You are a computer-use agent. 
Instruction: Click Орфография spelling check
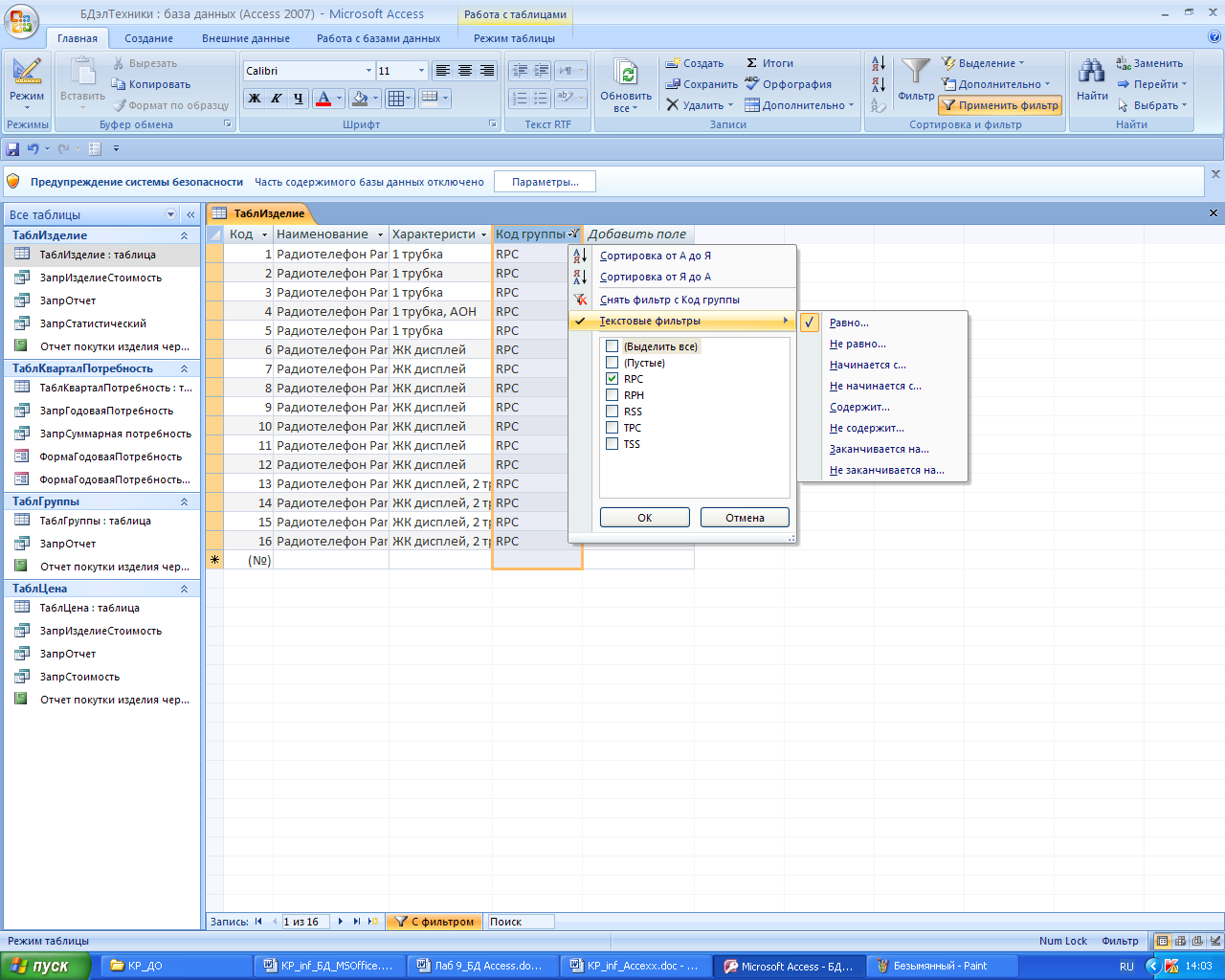(x=789, y=84)
